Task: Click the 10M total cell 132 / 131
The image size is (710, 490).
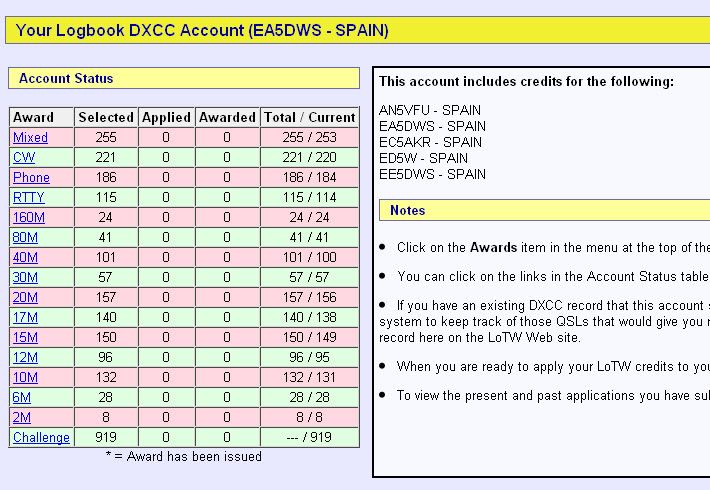Action: [x=310, y=377]
